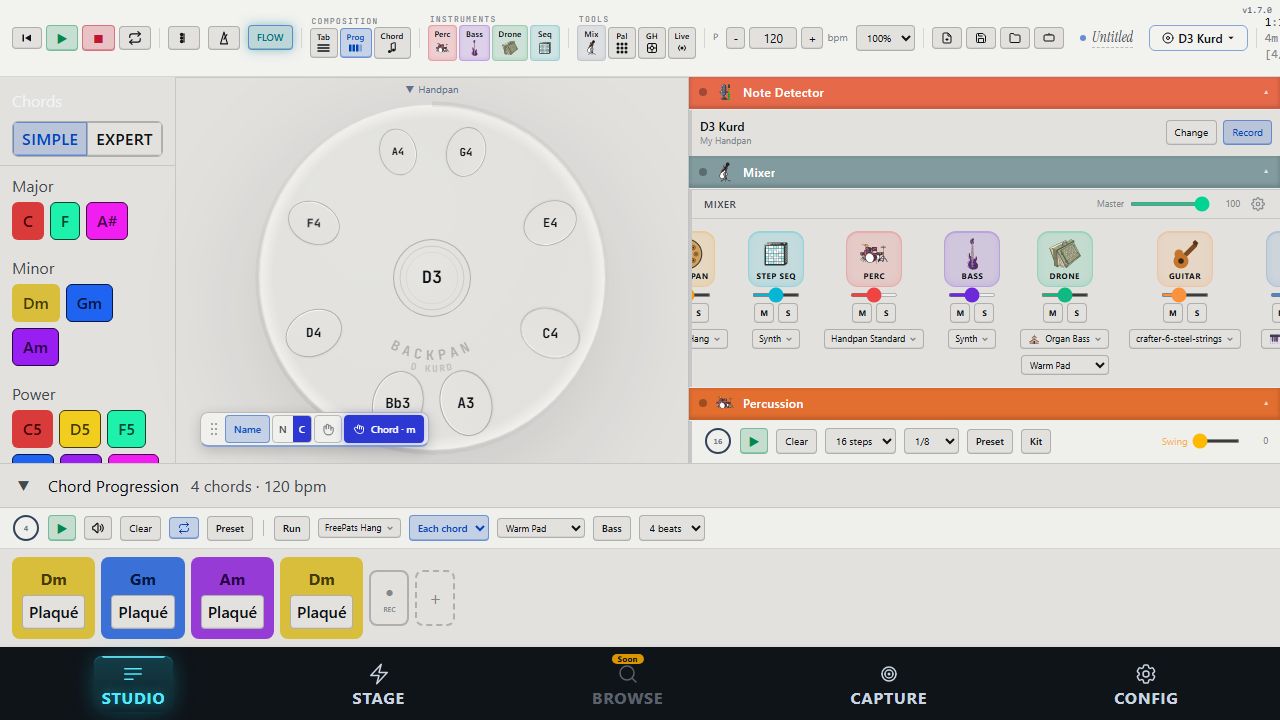
Task: Mute the GUITAR channel
Action: coord(1173,313)
